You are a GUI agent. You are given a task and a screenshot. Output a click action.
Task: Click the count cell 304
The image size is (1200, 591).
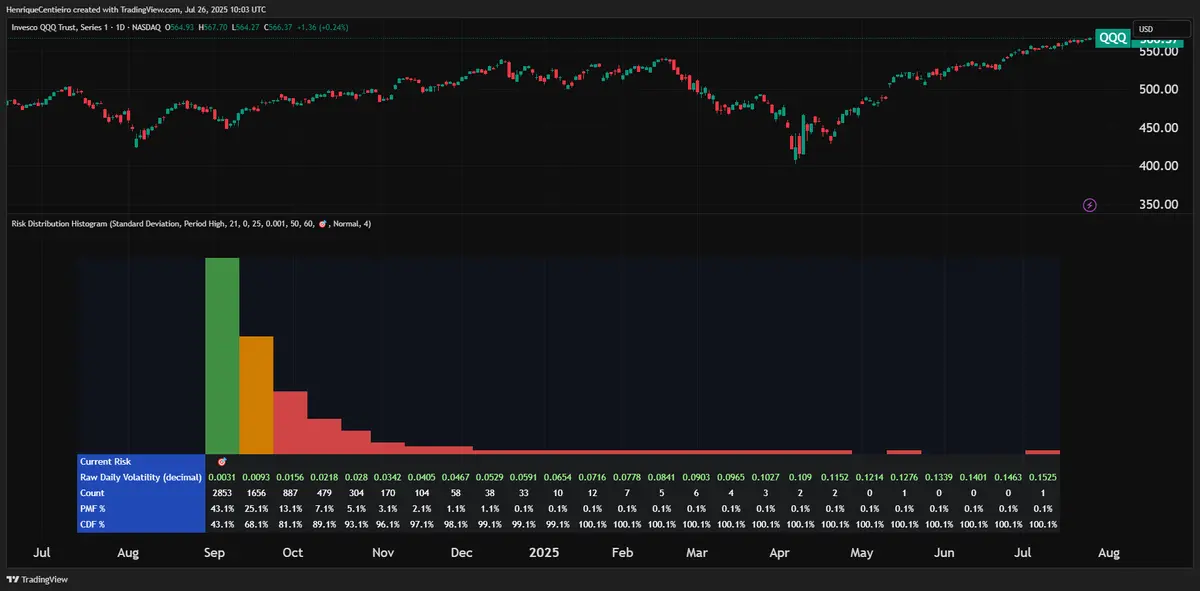click(x=358, y=494)
